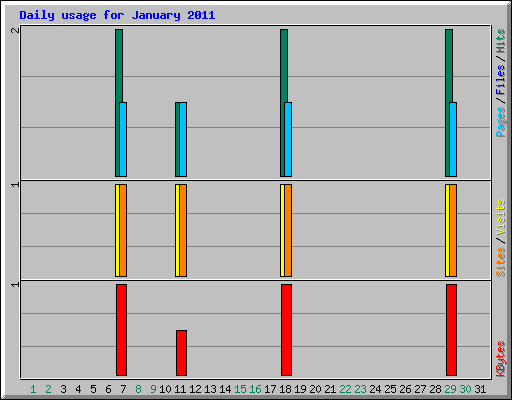512x400 pixels.
Task: Select the red "KBytes" legend label
Action: pyautogui.click(x=500, y=359)
